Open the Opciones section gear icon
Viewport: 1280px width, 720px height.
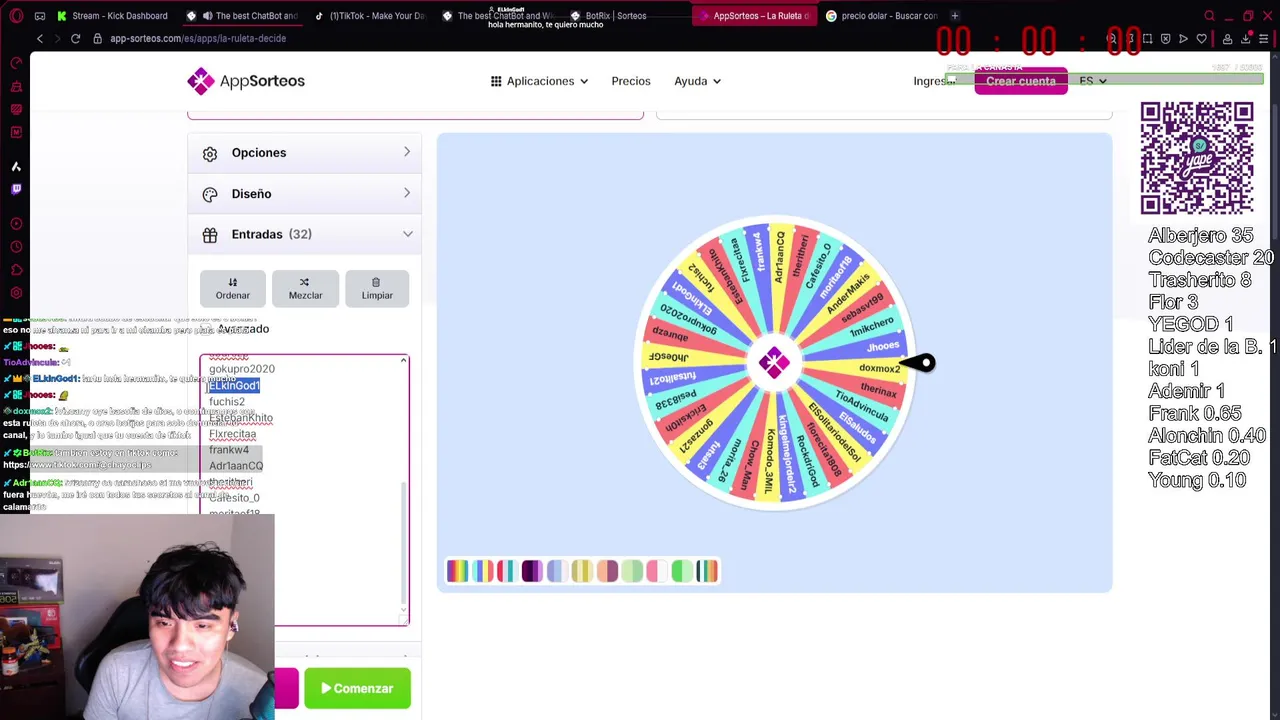(x=210, y=153)
